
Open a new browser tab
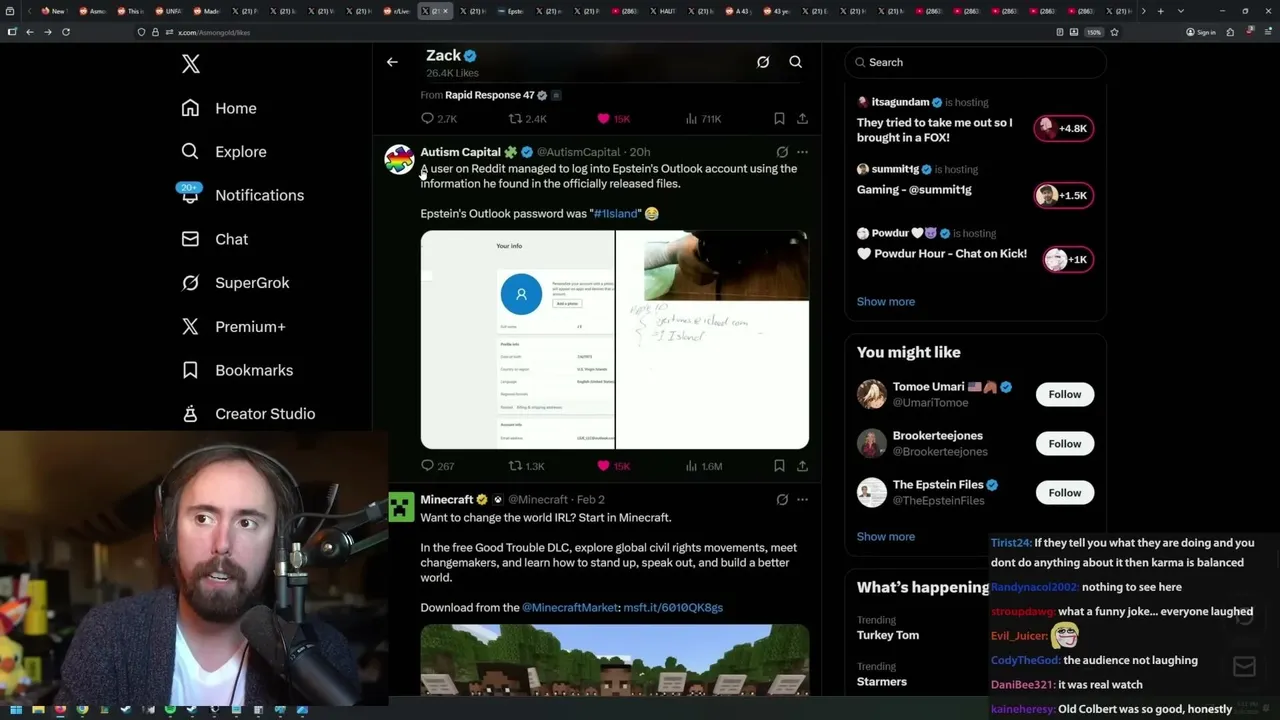pos(1160,11)
